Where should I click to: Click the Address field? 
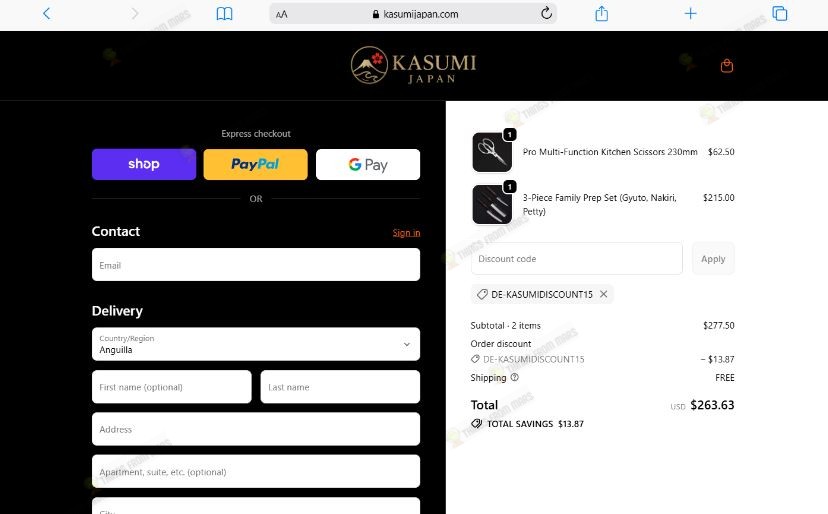(256, 429)
